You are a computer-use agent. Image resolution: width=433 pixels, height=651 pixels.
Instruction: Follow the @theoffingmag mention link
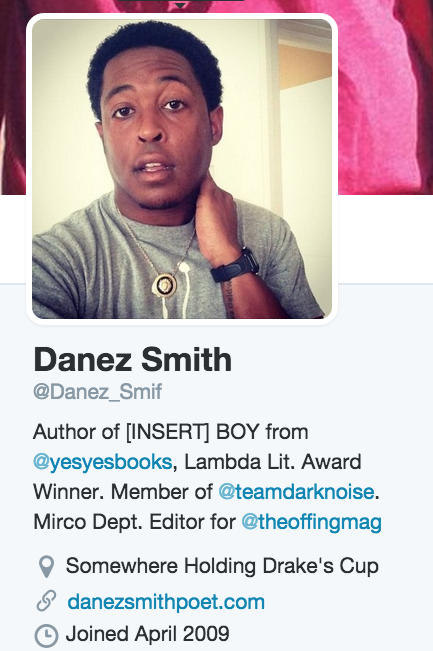311,522
